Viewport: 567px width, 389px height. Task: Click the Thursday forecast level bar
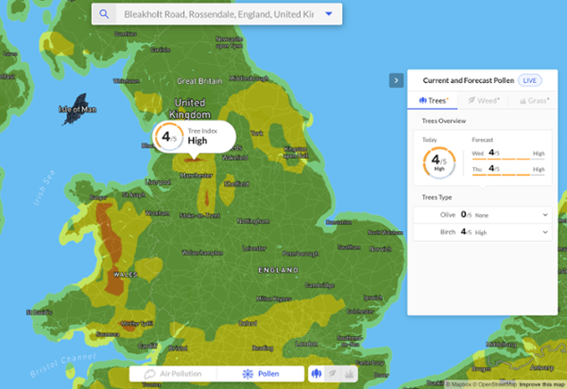(508, 175)
